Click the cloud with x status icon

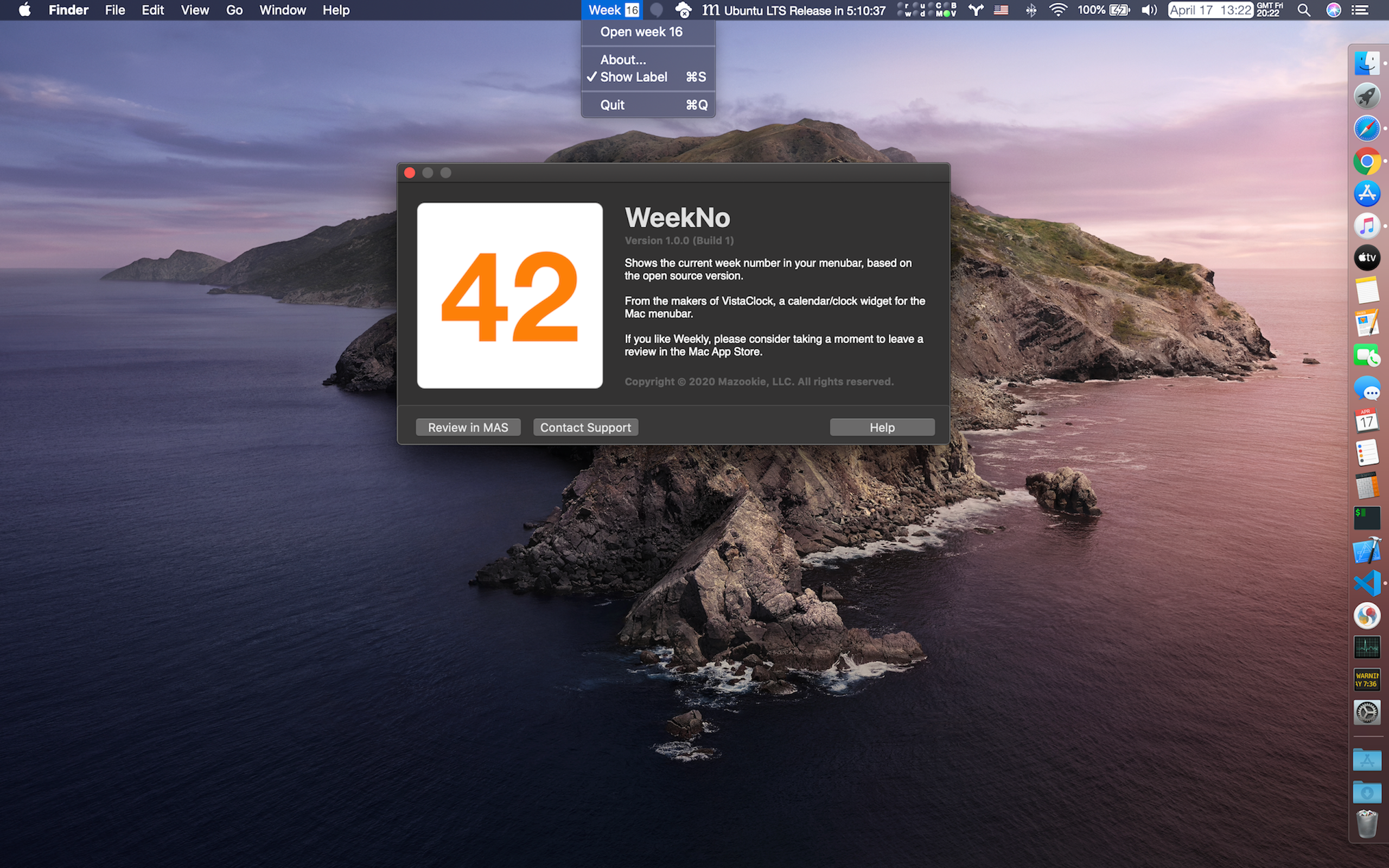[x=683, y=10]
